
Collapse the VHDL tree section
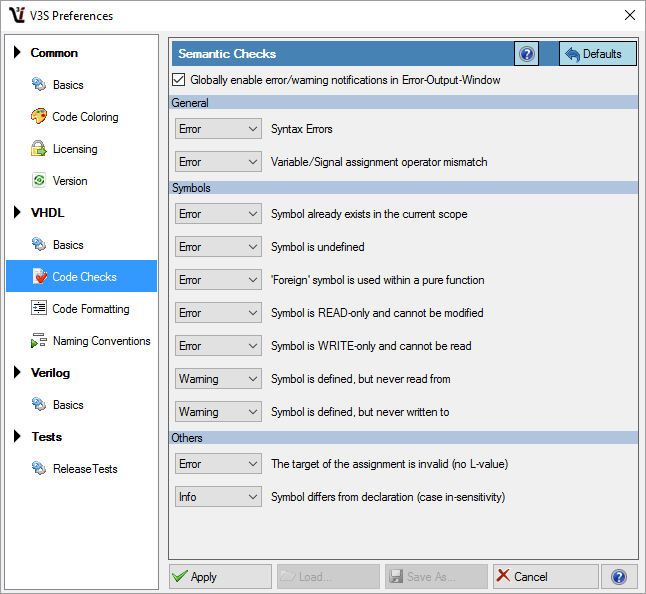pyautogui.click(x=17, y=212)
